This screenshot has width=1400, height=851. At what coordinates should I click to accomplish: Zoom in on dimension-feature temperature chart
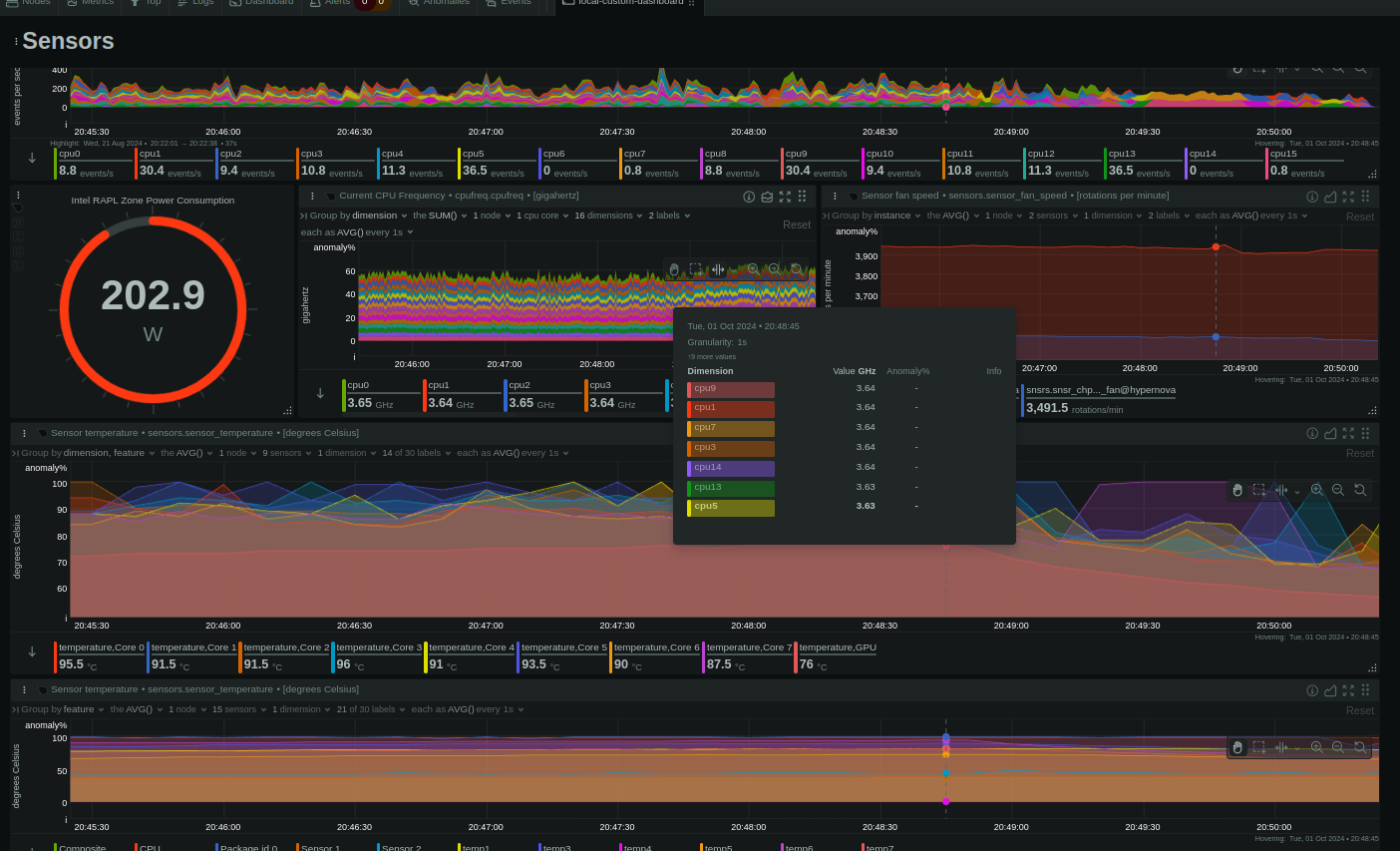tap(1317, 490)
